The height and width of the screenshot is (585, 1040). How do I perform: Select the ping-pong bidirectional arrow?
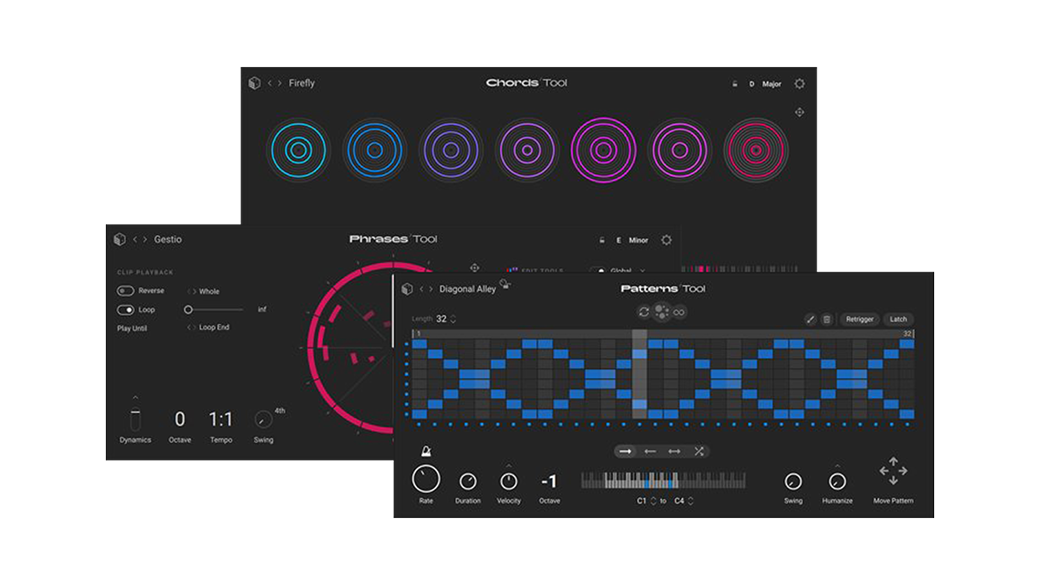pos(675,451)
